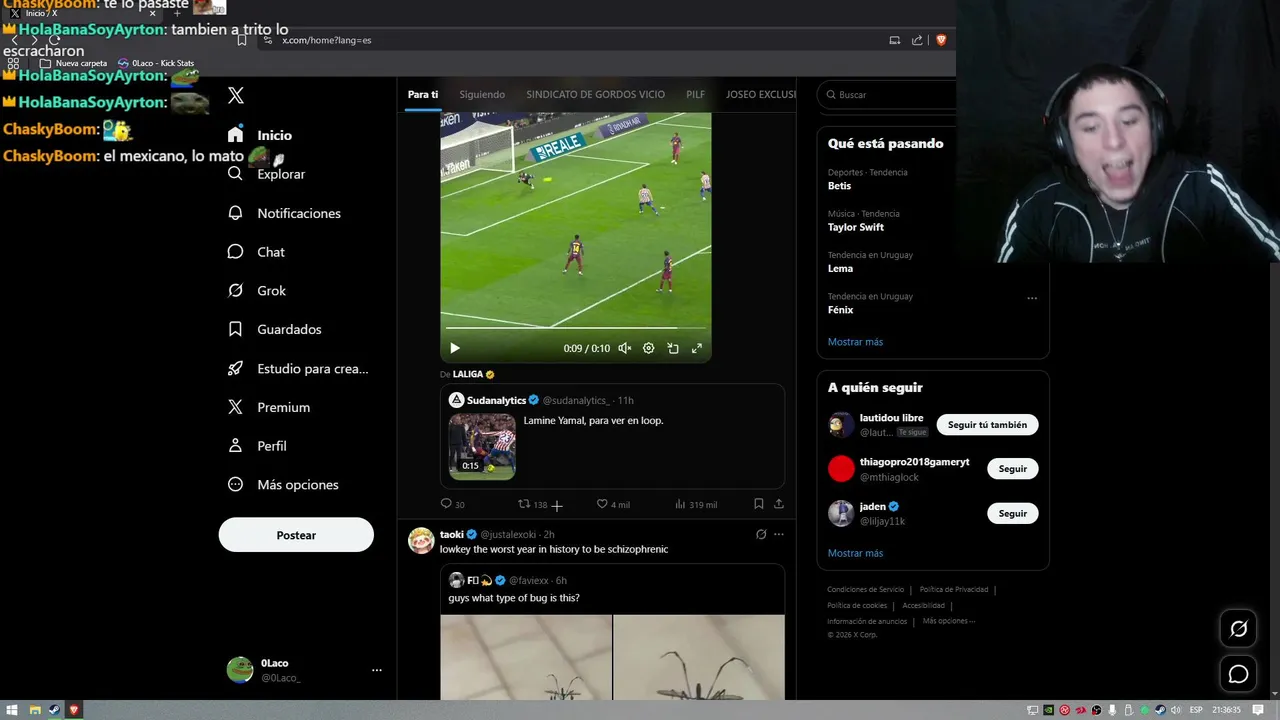Open Explorar in the sidebar
This screenshot has height=720, width=1280.
point(266,174)
